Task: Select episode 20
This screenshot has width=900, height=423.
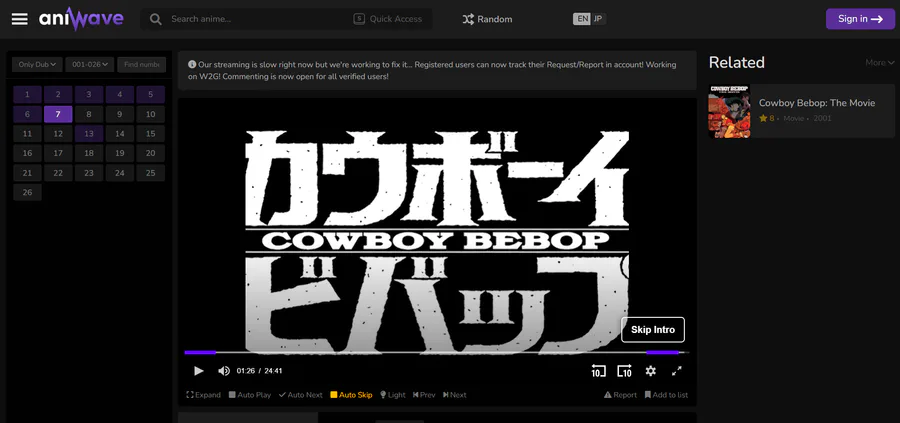Action: pos(150,153)
